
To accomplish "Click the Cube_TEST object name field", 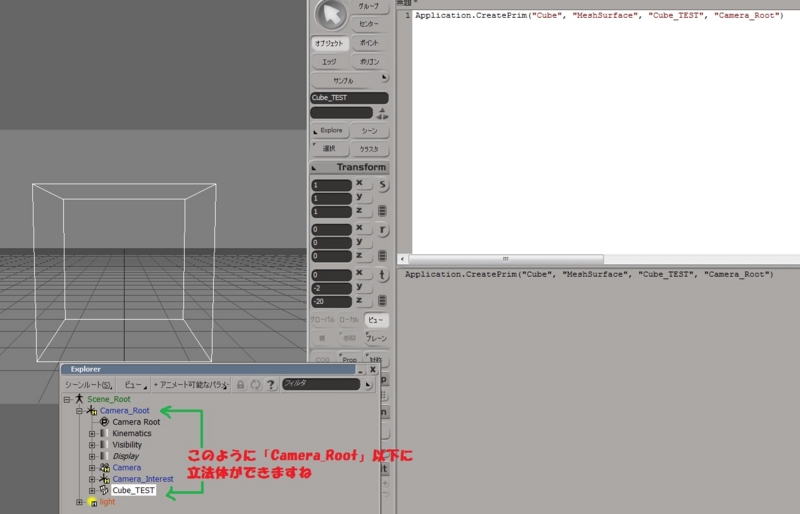I will [349, 97].
